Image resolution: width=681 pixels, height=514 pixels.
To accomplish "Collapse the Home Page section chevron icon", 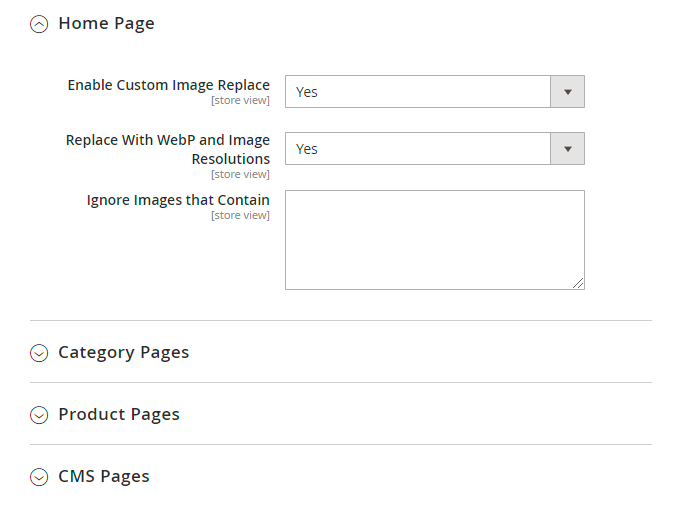I will (39, 25).
